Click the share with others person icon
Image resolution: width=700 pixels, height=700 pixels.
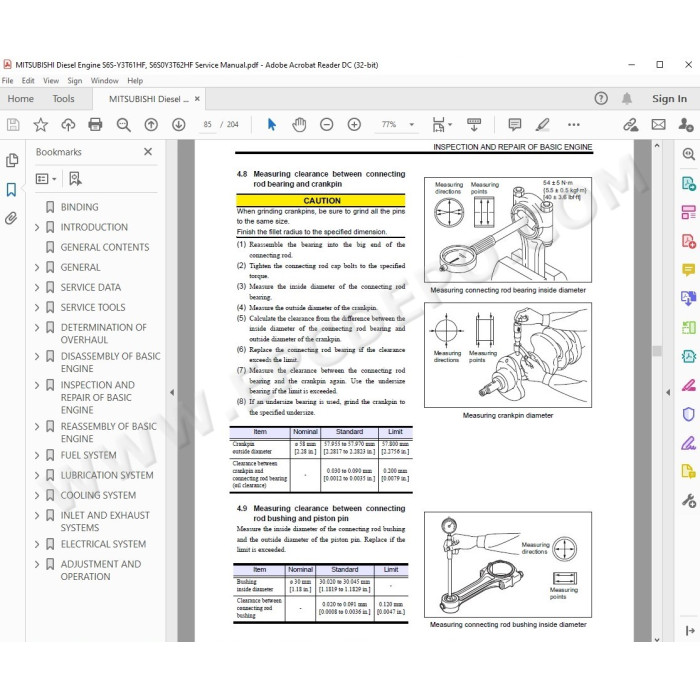click(x=686, y=125)
